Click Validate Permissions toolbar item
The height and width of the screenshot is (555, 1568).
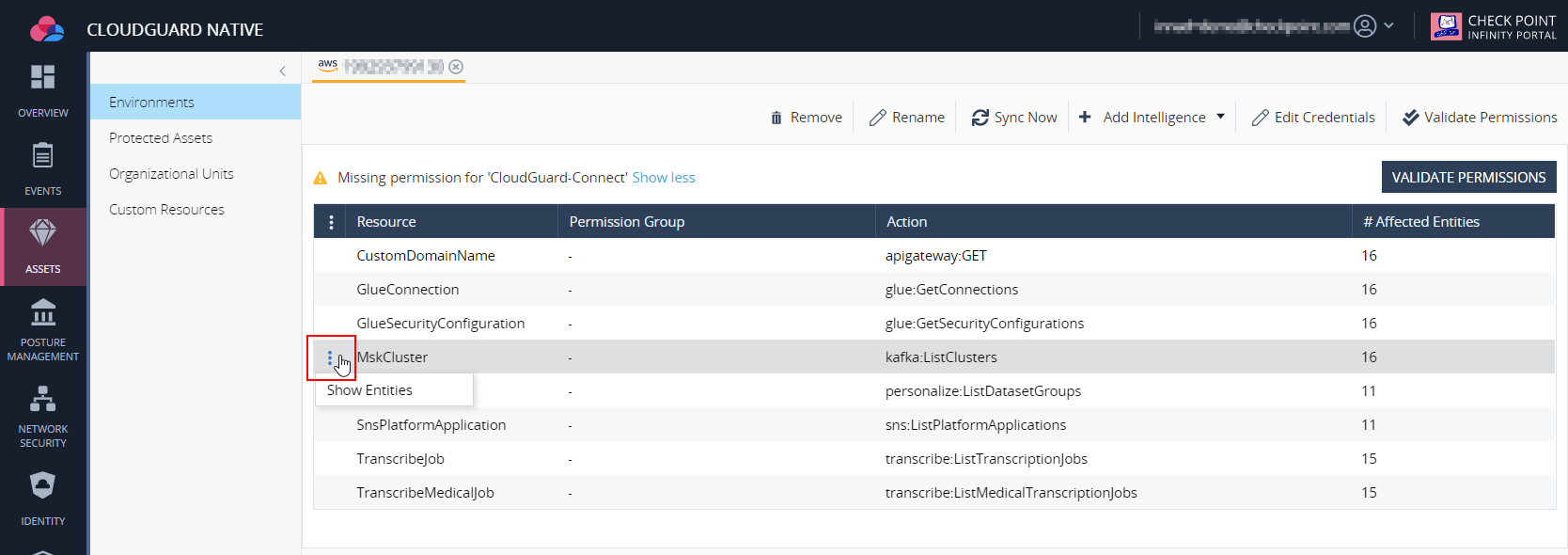coord(1480,118)
